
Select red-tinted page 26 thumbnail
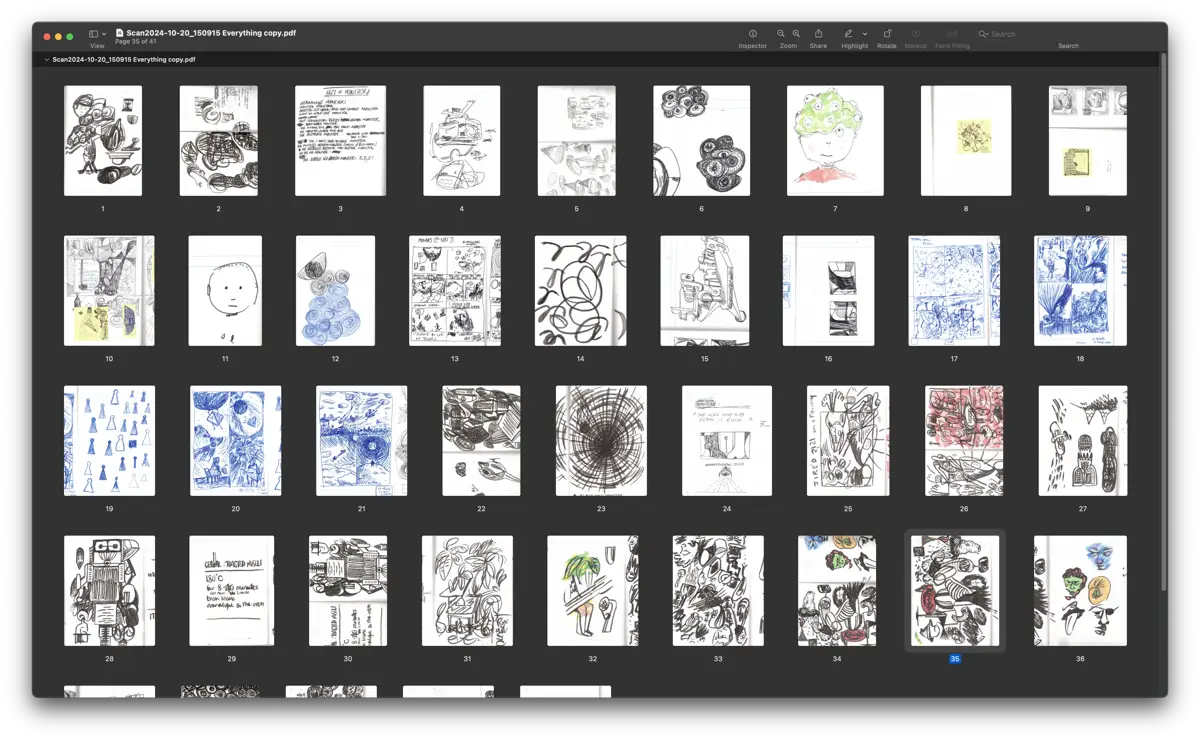[x=964, y=441]
